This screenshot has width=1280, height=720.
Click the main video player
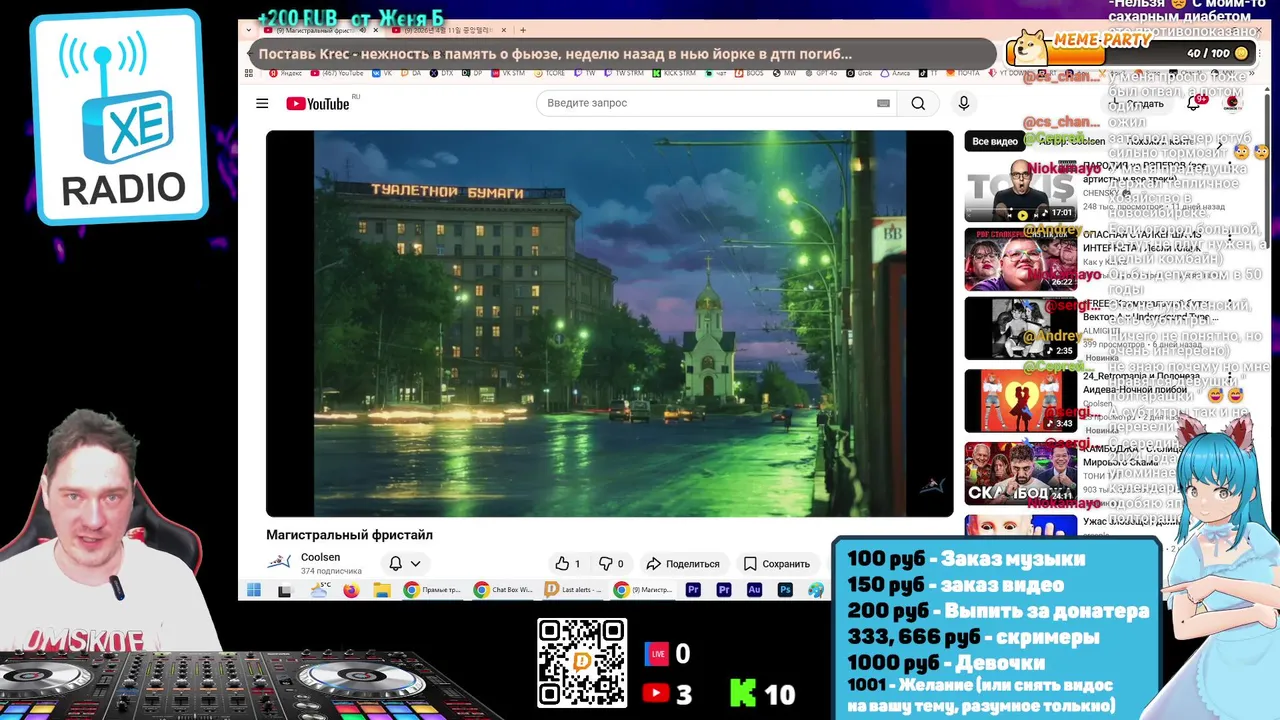pos(609,323)
